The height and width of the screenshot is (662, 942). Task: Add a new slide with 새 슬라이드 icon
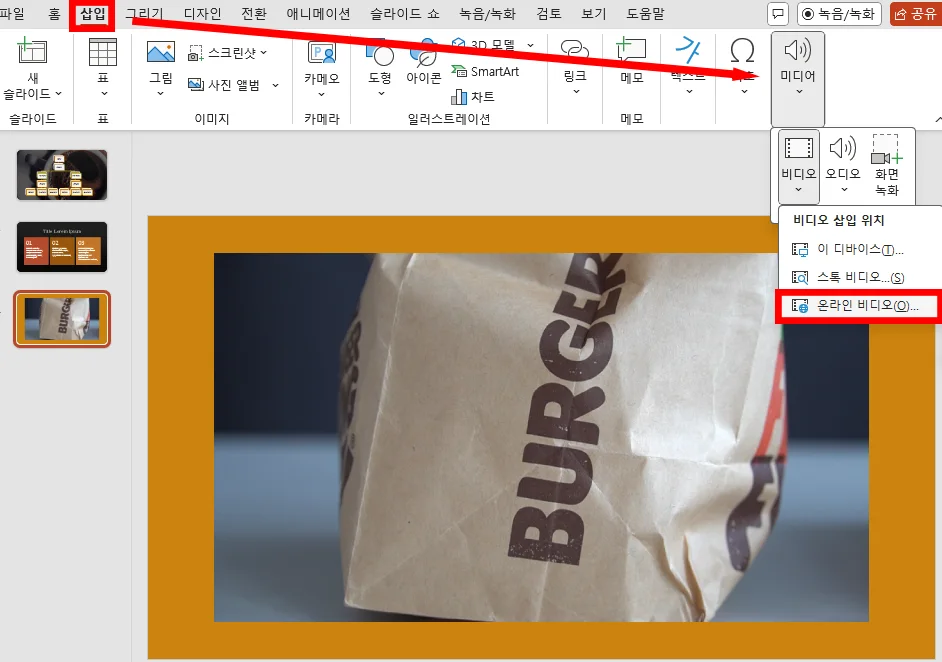point(31,50)
